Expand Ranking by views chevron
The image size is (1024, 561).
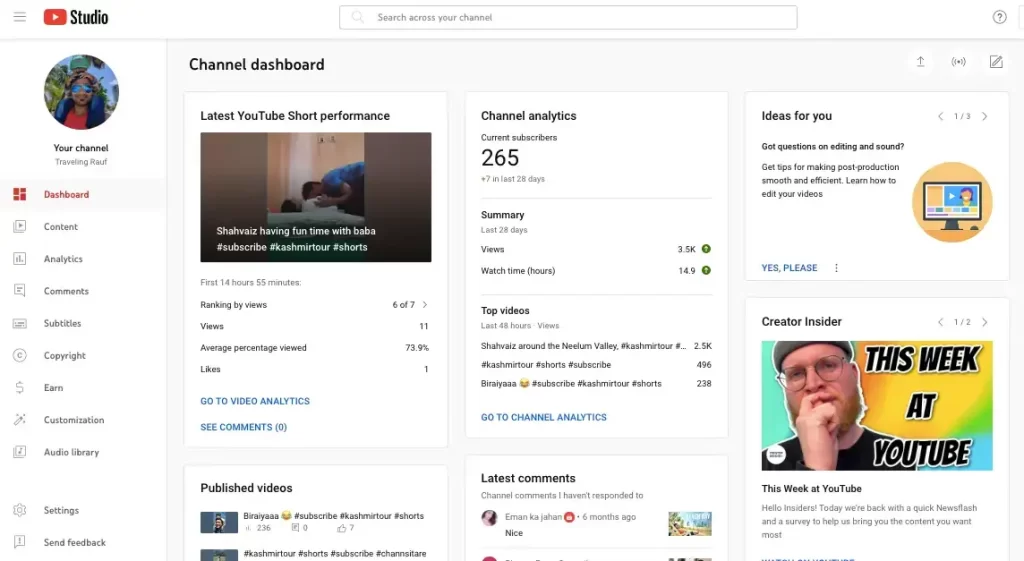pos(425,304)
